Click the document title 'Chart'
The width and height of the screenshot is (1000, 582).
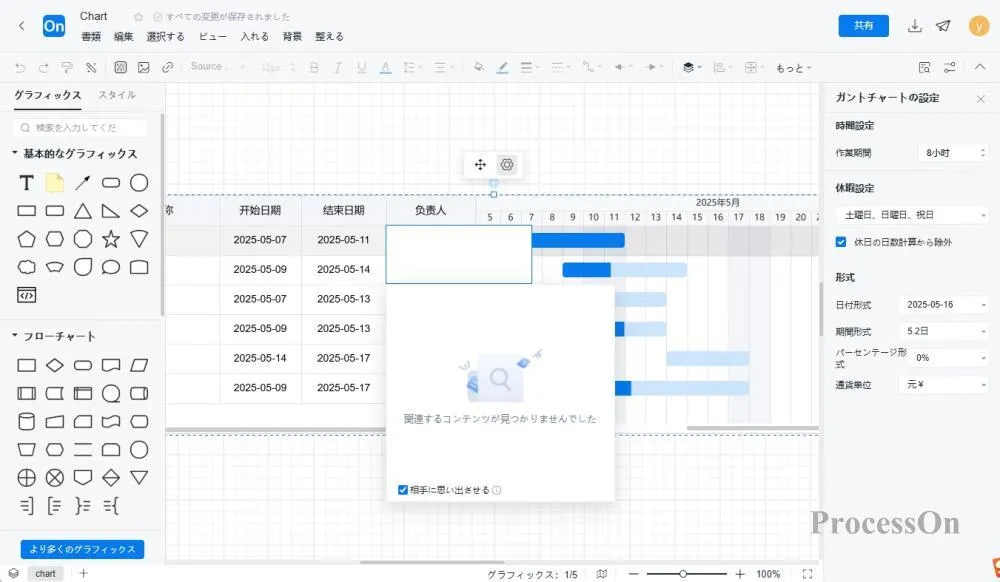93,16
